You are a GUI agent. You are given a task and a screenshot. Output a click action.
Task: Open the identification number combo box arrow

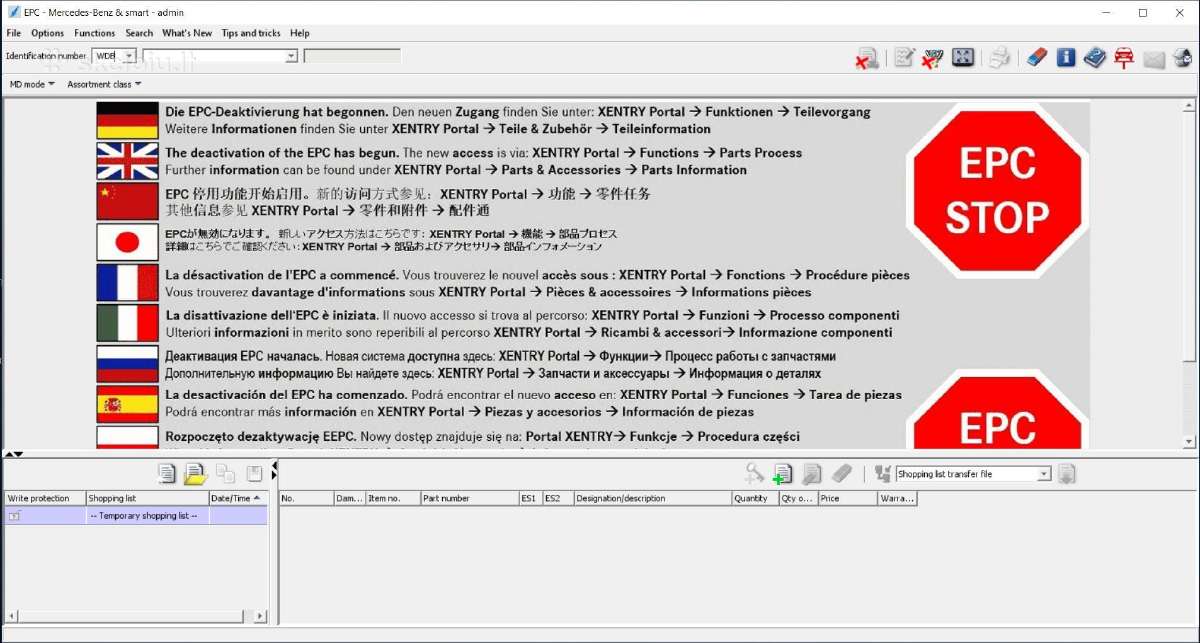click(x=291, y=56)
